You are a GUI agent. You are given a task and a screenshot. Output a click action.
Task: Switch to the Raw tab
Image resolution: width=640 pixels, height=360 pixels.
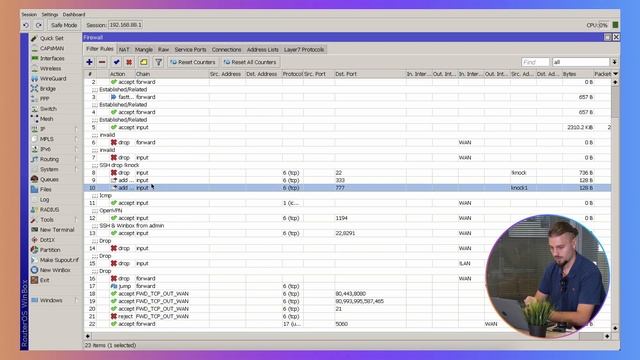[x=163, y=49]
